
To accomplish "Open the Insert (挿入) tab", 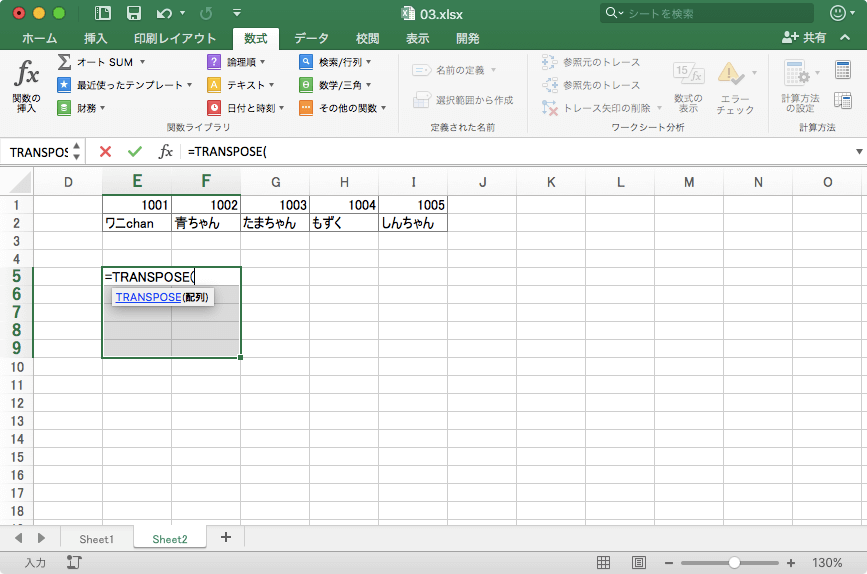I will point(96,38).
